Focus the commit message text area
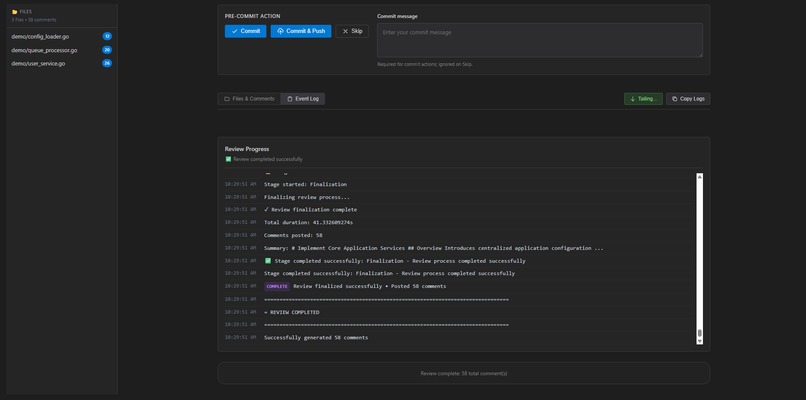Screen dimensions: 806x400 pos(540,40)
